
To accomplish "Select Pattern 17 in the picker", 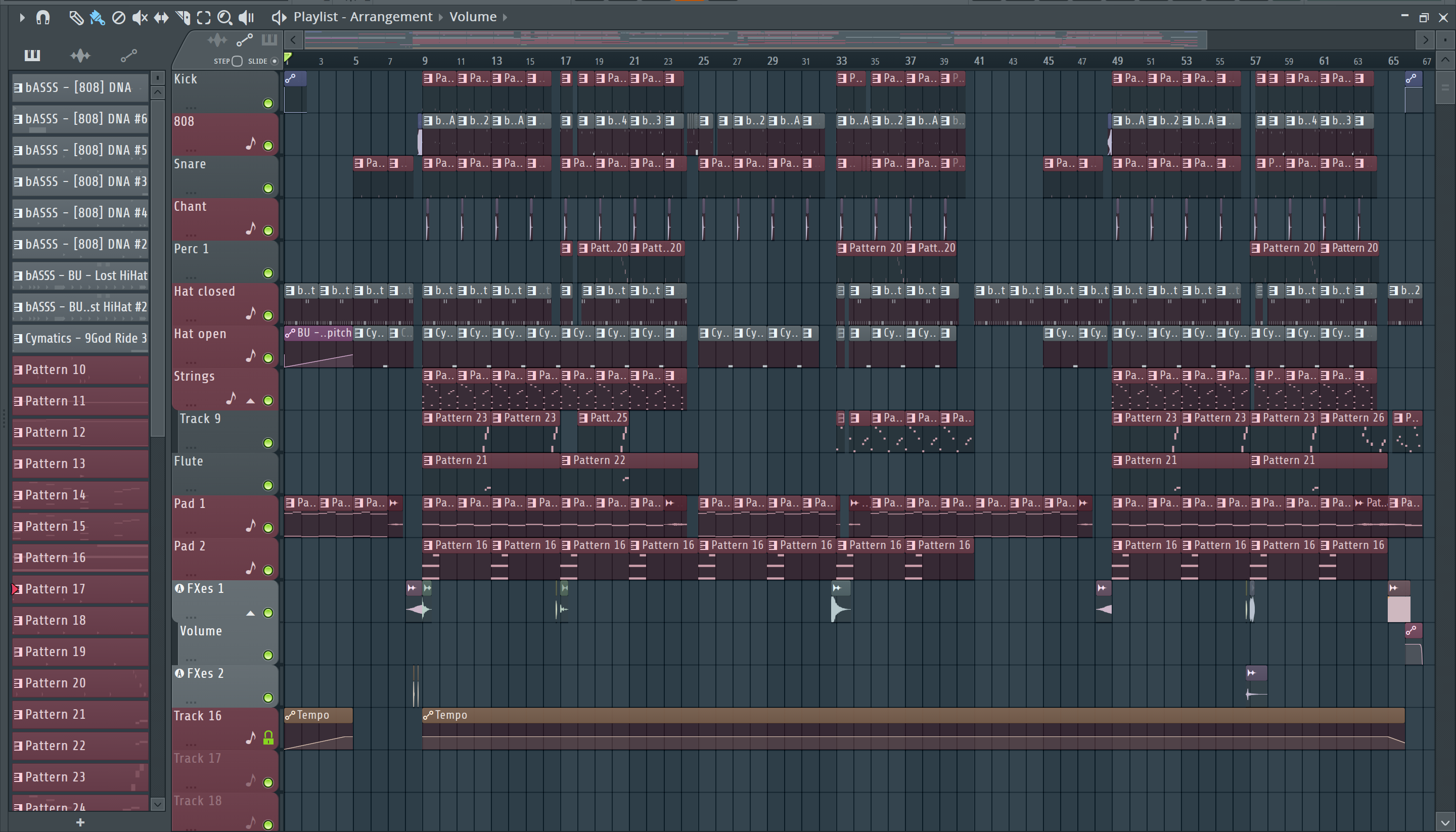I will click(x=80, y=589).
